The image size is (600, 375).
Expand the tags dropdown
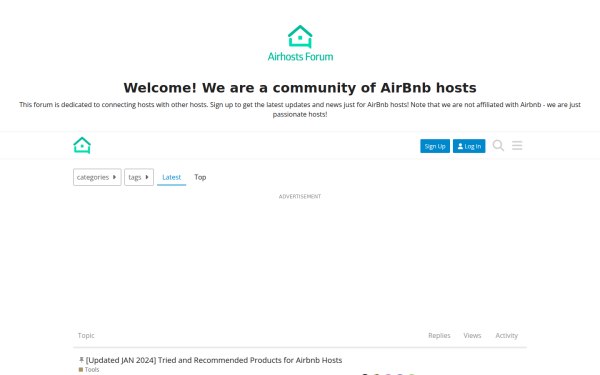[139, 177]
